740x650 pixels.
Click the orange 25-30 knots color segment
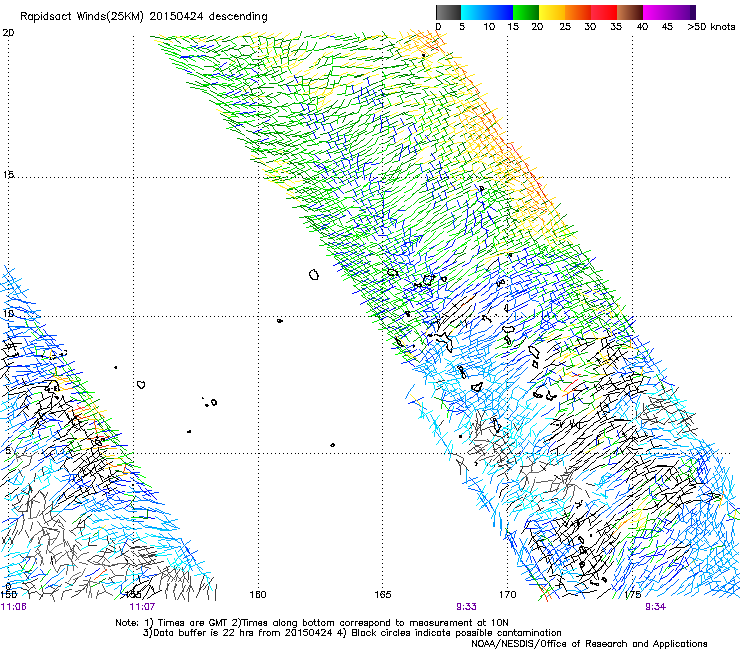pyautogui.click(x=578, y=12)
